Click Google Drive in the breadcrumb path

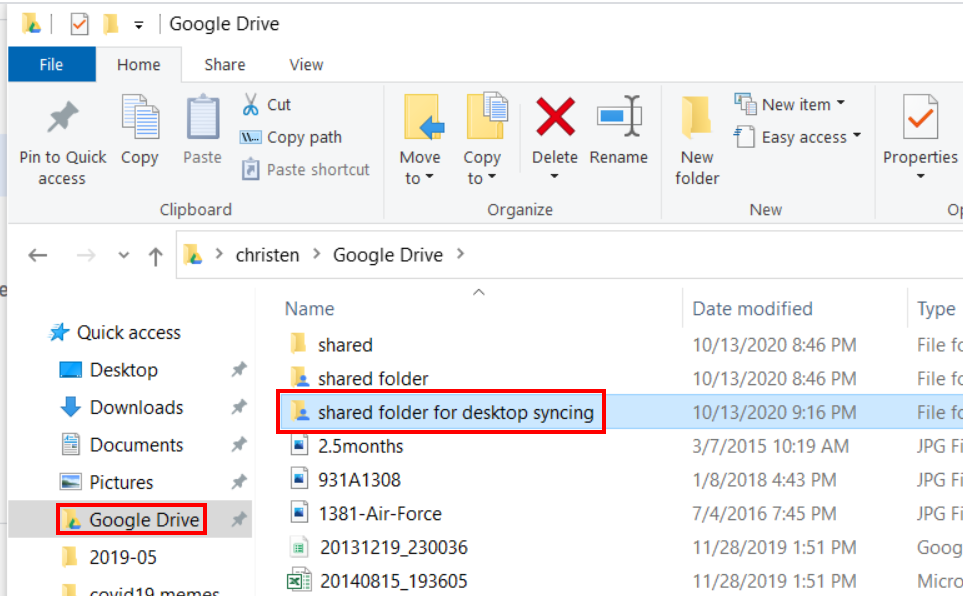tap(387, 254)
